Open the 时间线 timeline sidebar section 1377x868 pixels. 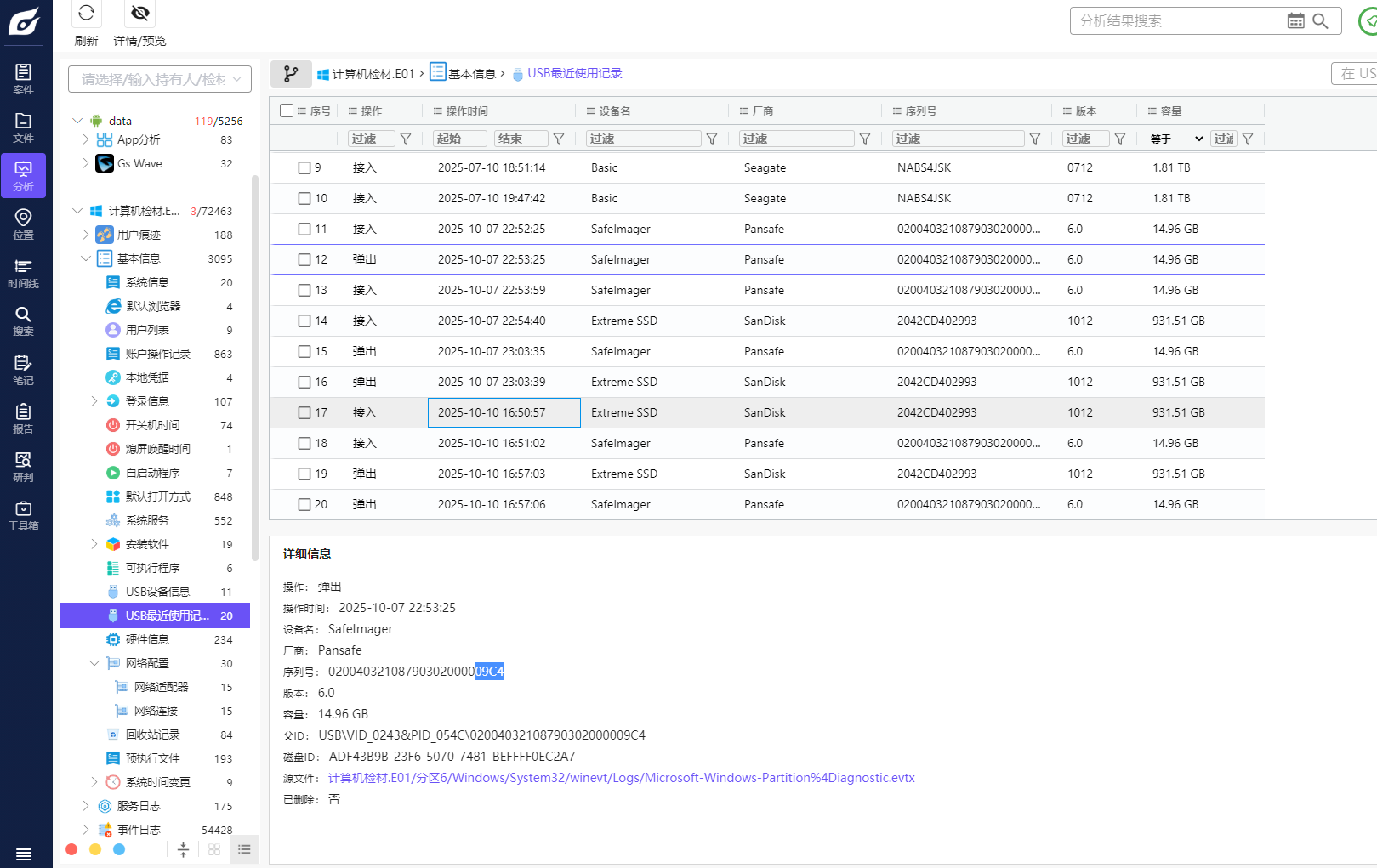tap(24, 273)
